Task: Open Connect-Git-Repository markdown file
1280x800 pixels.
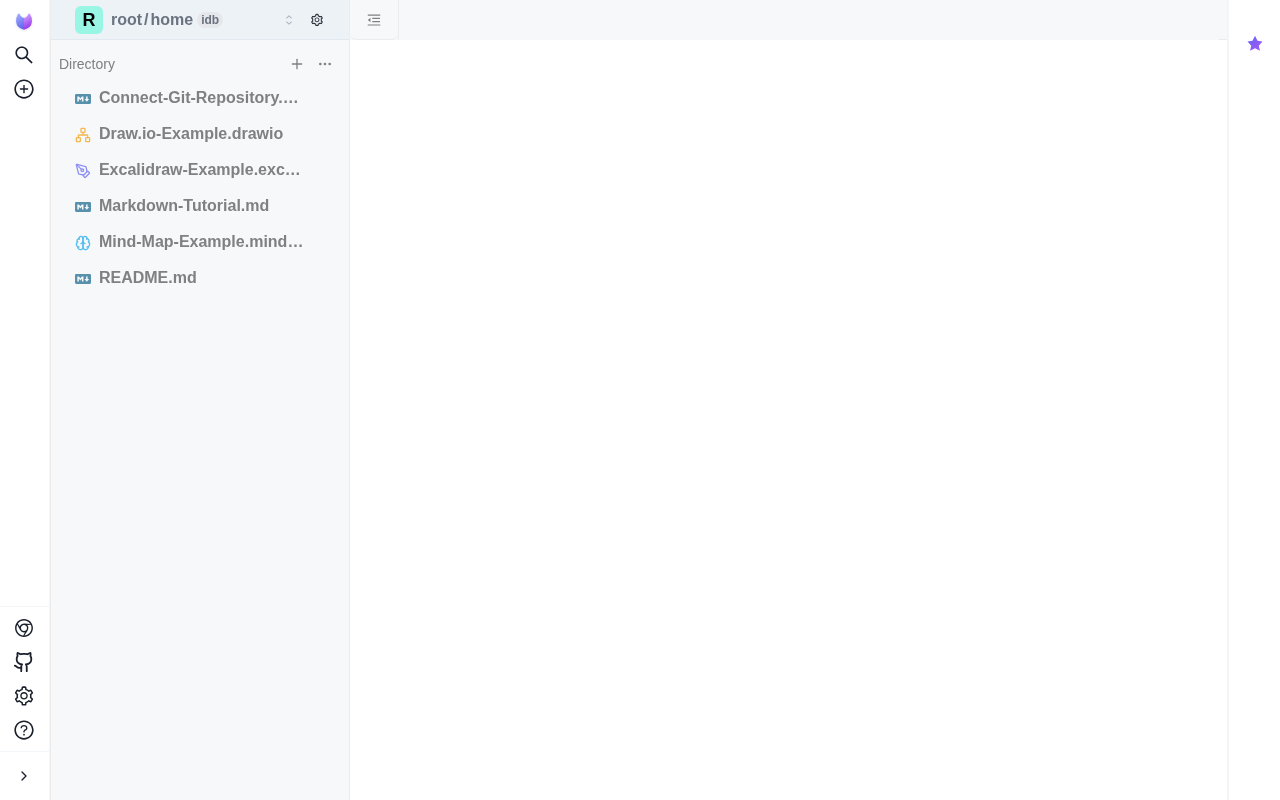Action: point(200,98)
